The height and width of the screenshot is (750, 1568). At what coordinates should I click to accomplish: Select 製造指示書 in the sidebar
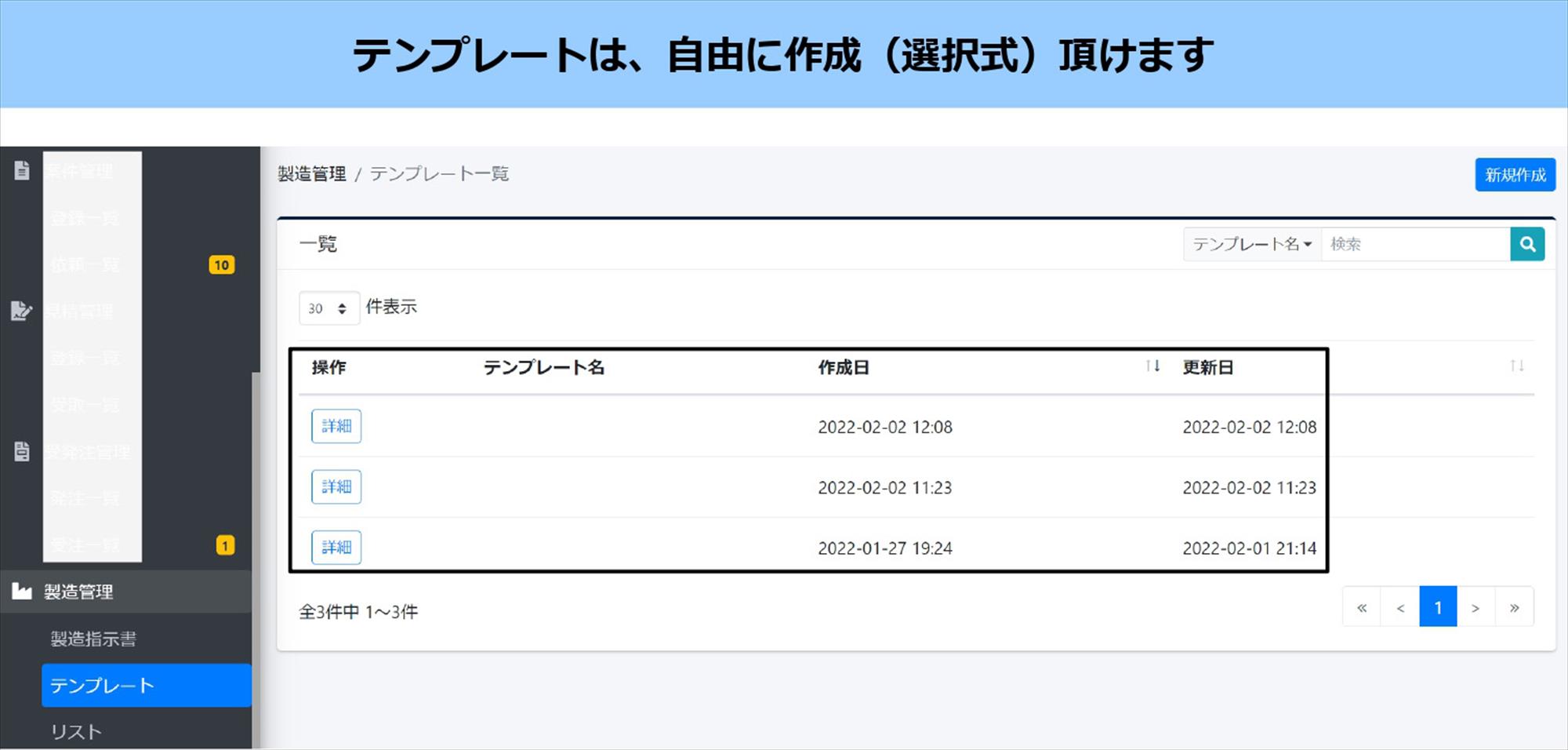click(93, 639)
